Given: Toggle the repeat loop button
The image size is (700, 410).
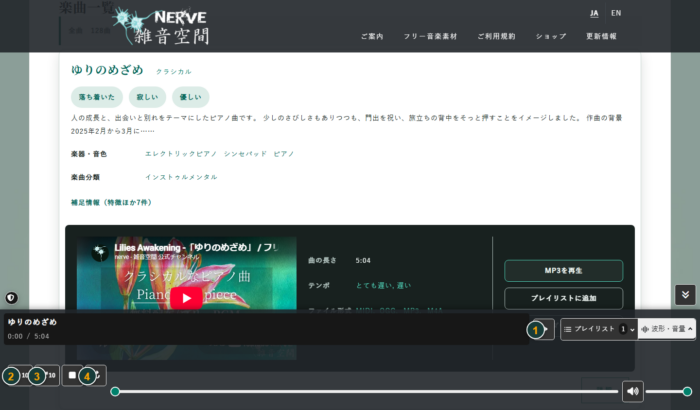Looking at the screenshot, I should (95, 376).
